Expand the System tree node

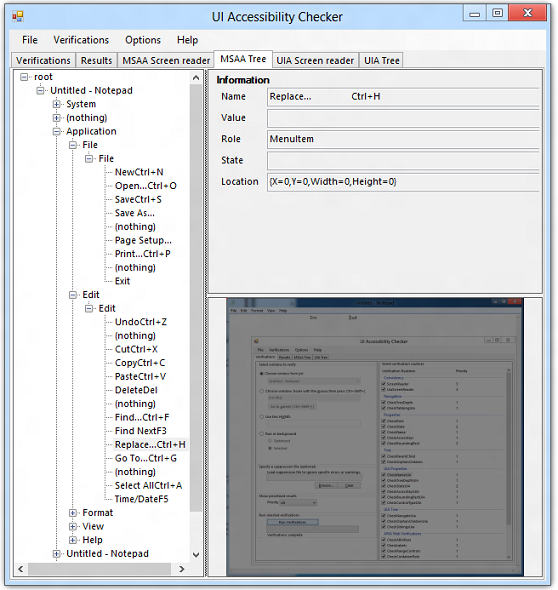click(56, 104)
